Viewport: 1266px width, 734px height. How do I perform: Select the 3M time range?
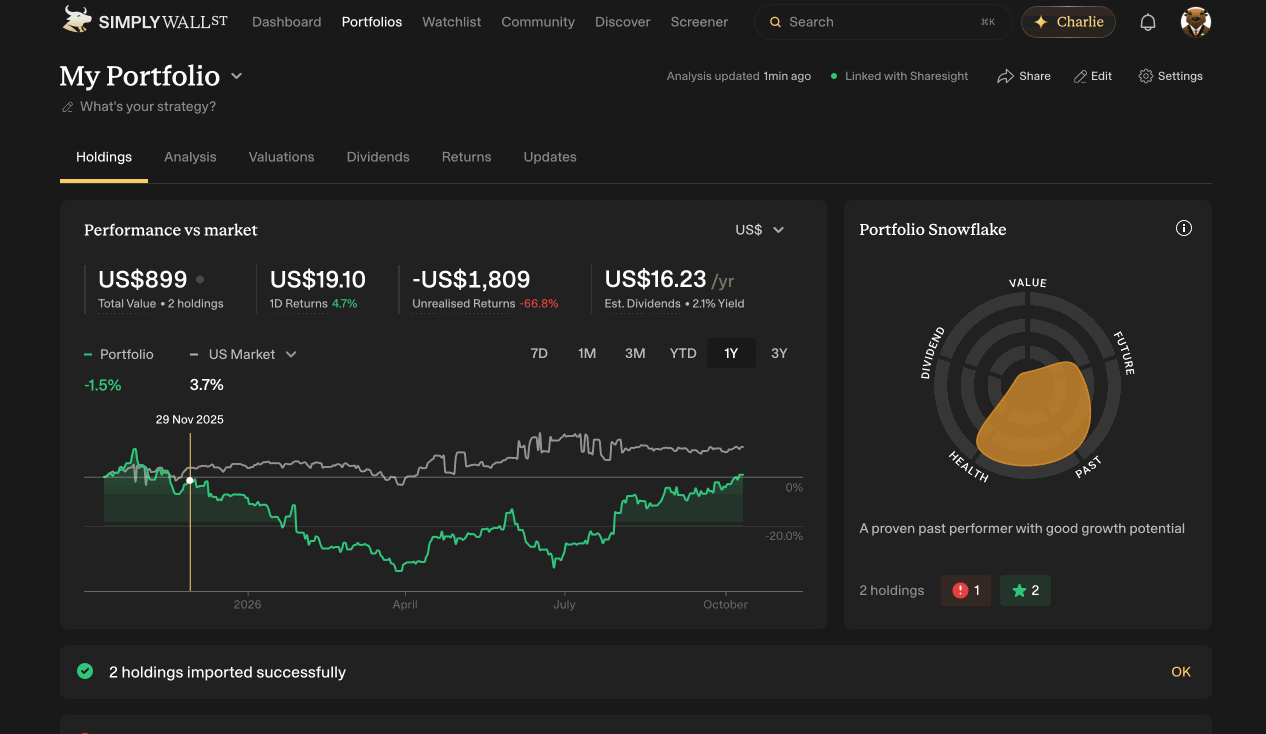coord(635,353)
